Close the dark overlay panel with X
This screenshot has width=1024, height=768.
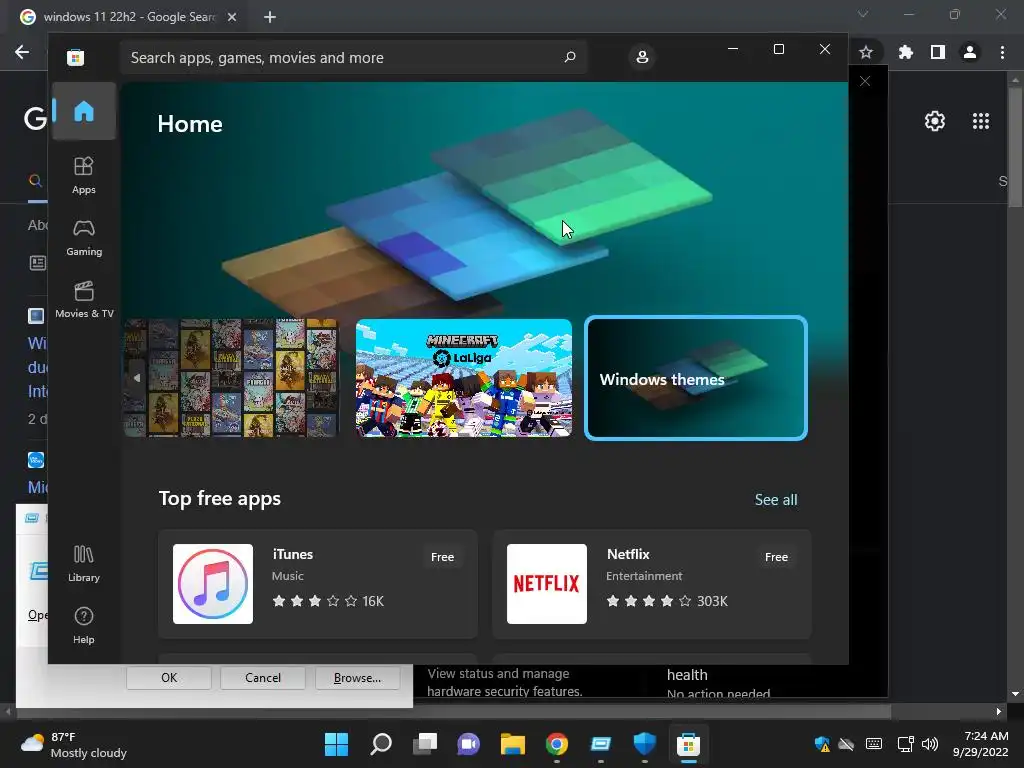coord(865,81)
